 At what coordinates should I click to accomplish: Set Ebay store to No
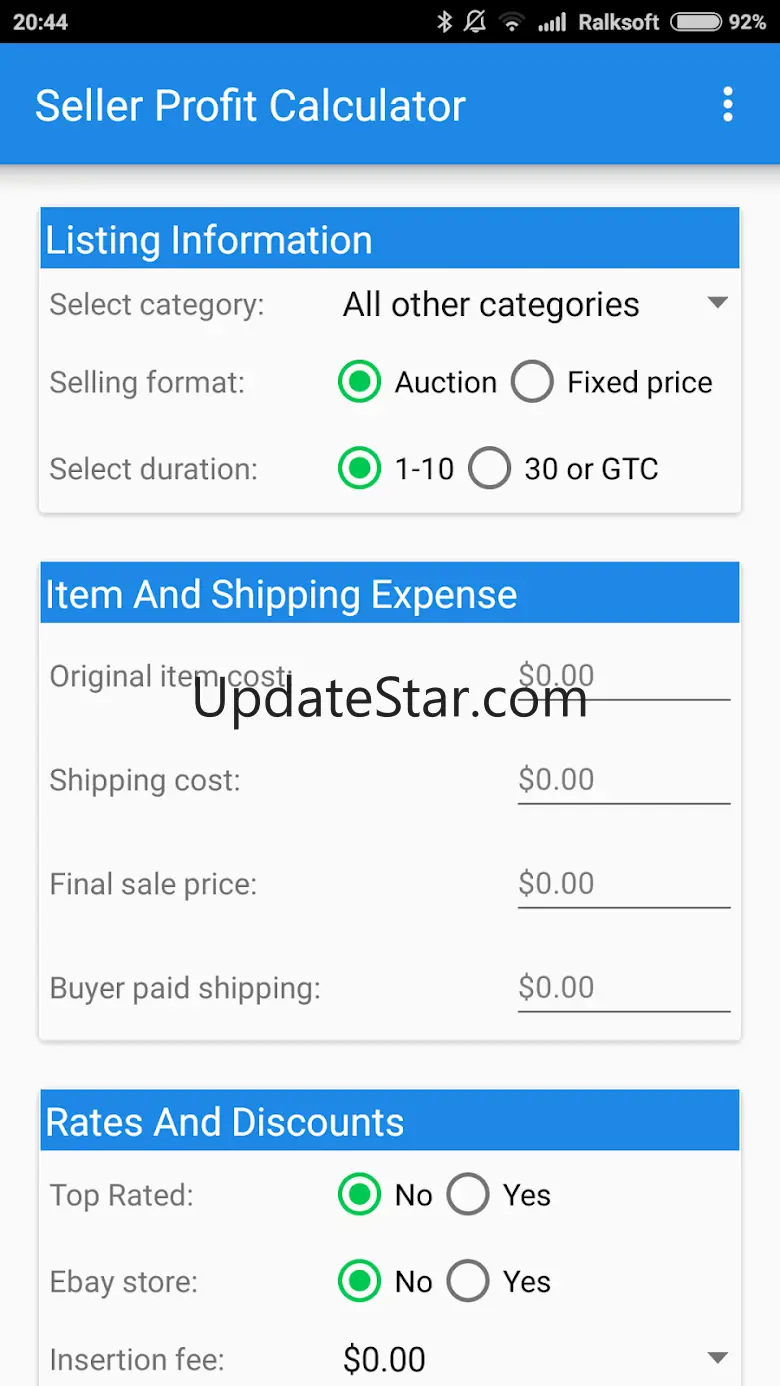[x=360, y=1281]
